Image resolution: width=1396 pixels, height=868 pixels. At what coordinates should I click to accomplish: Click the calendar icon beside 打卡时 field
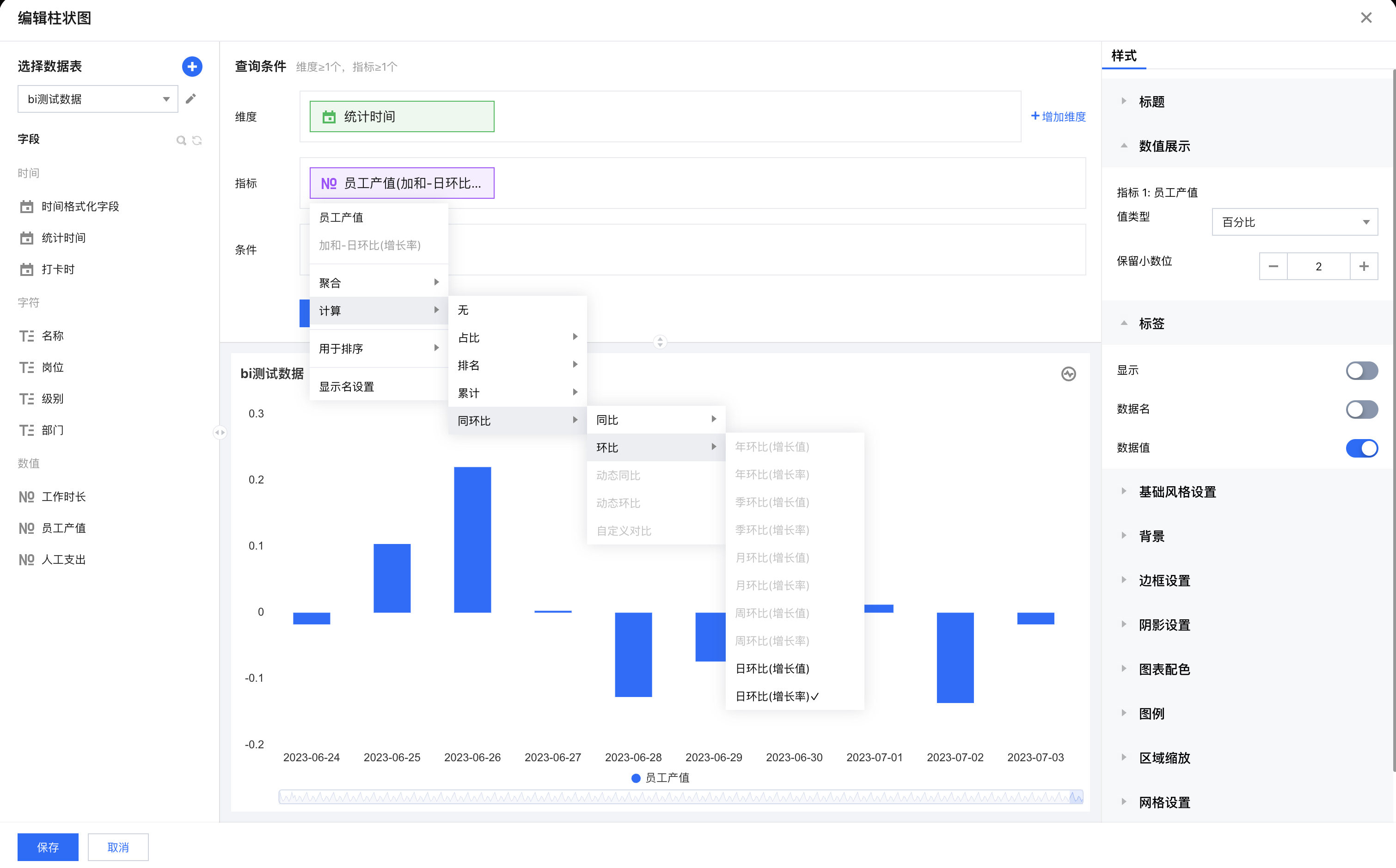tap(26, 269)
